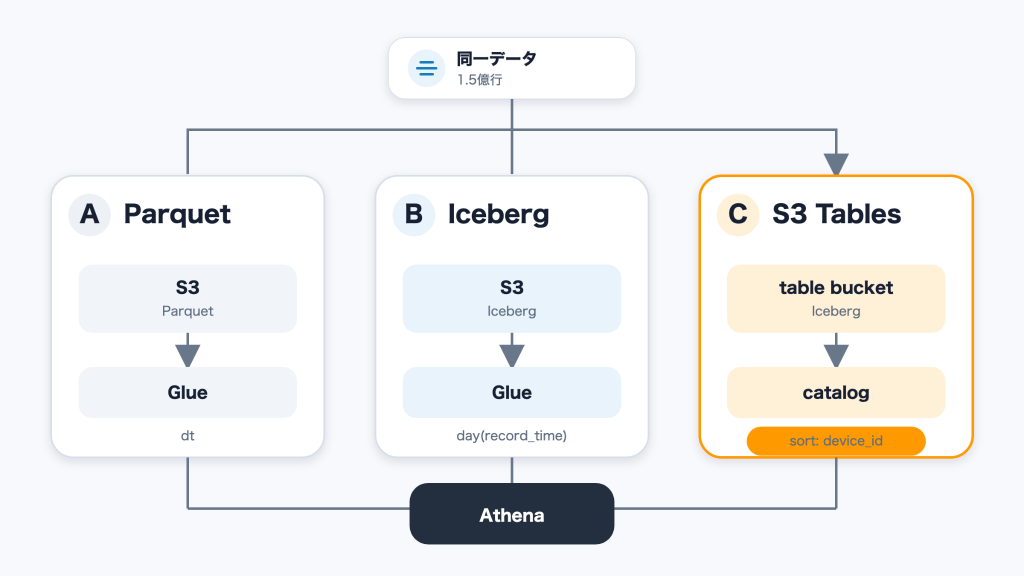Select the circled A badge for Parquet
Image resolution: width=1024 pixels, height=576 pixels.
(x=89, y=214)
